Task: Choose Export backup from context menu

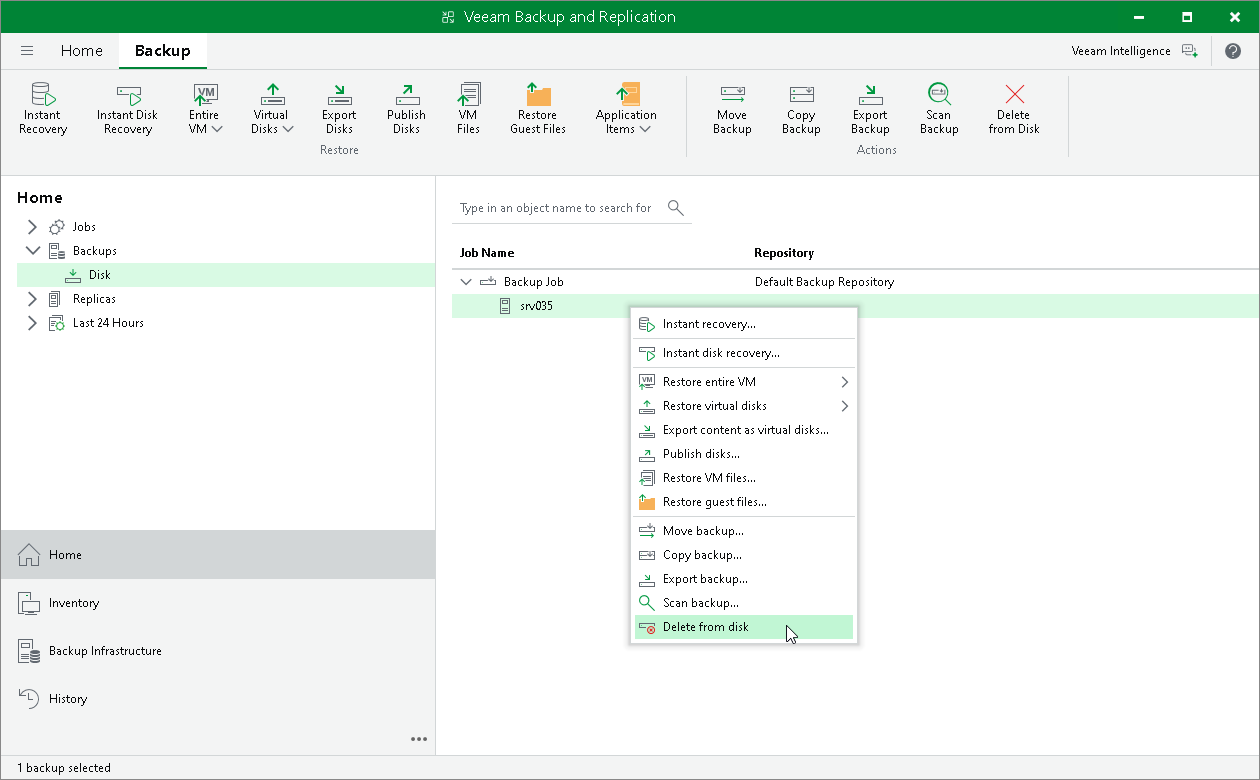Action: coord(744,579)
